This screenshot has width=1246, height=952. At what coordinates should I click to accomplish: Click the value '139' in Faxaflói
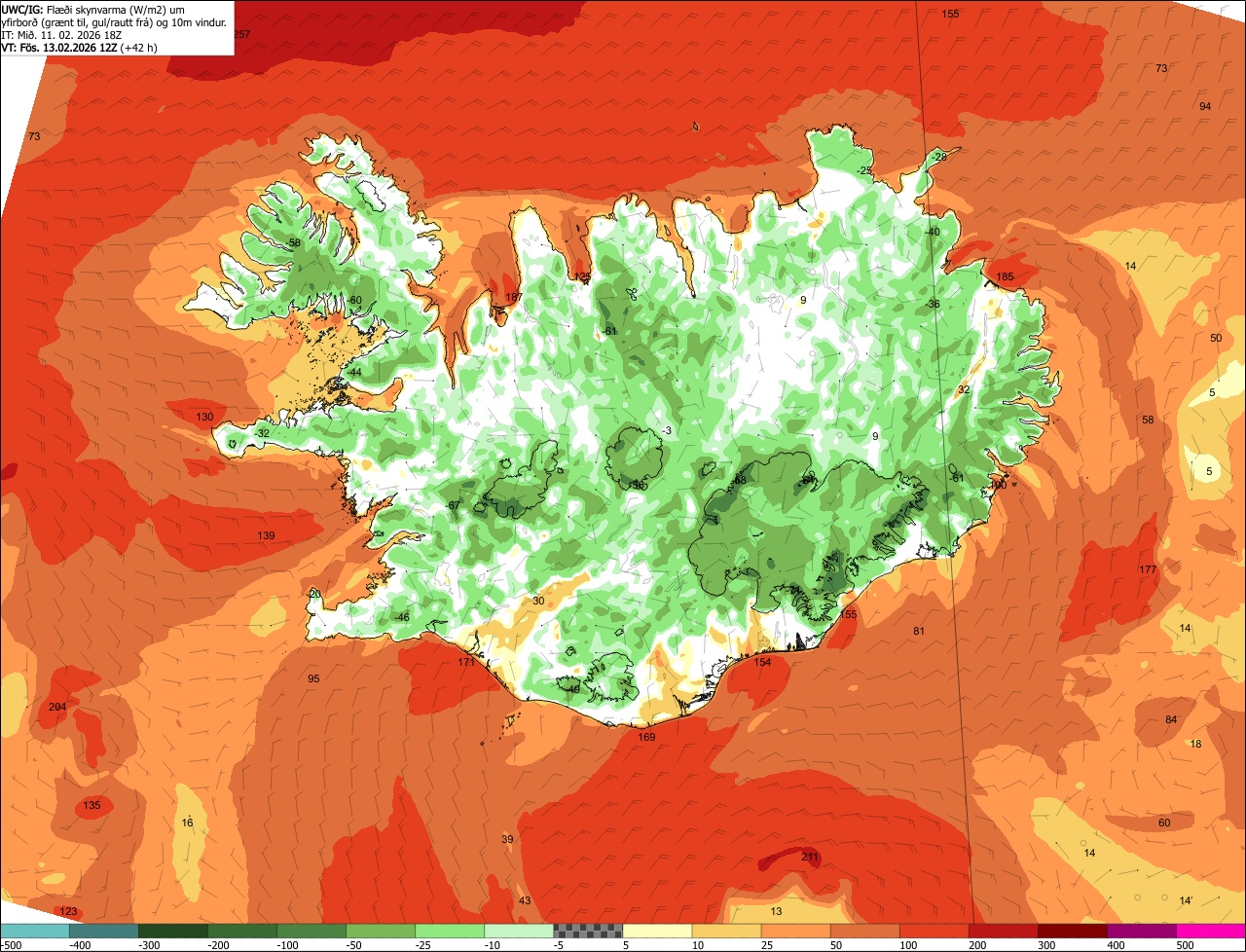(266, 535)
